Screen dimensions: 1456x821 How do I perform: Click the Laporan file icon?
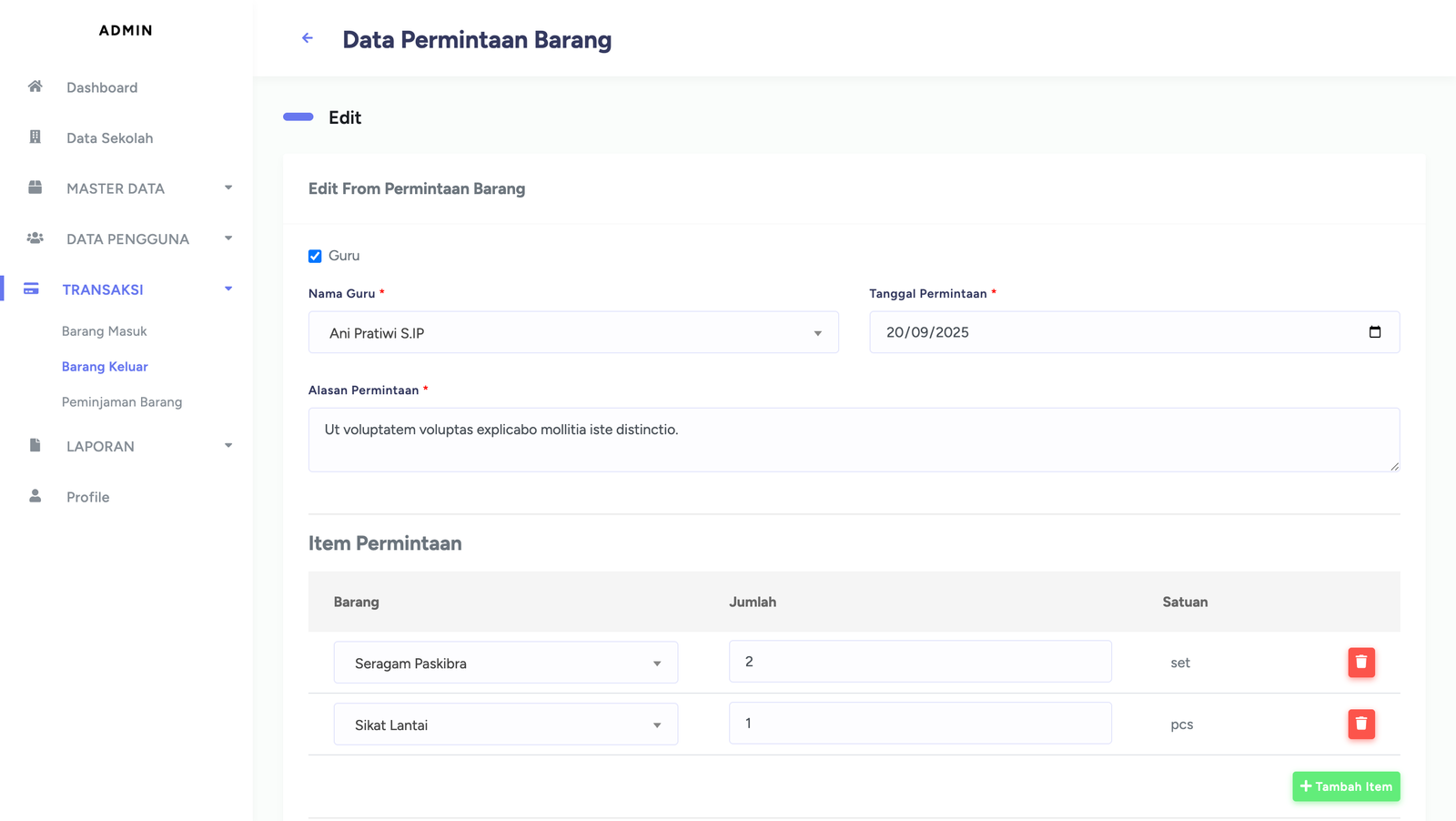(x=35, y=445)
